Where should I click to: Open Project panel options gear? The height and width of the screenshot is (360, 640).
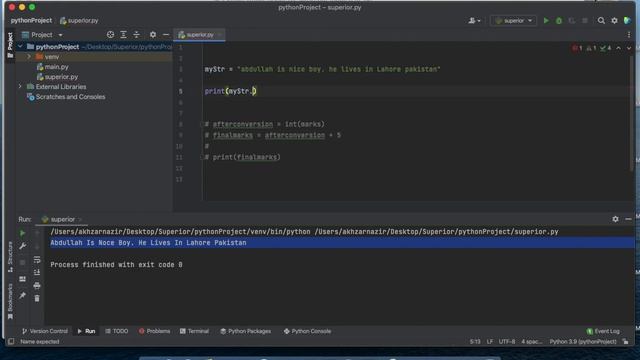point(153,35)
